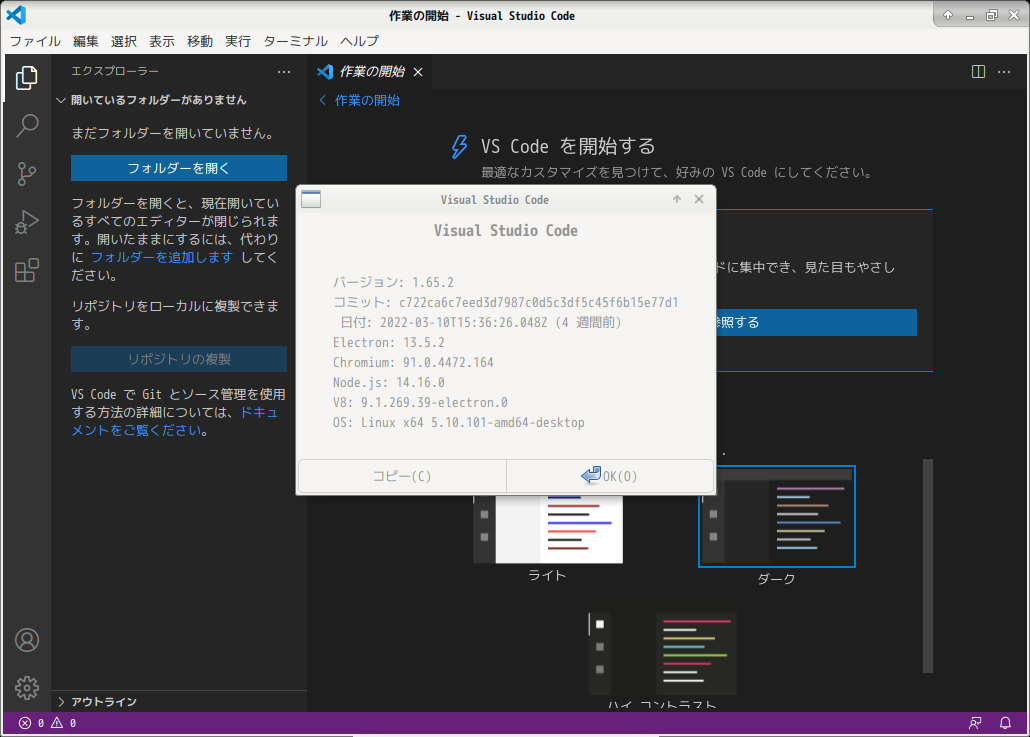Click the walkthrough vertical scrollbar

(x=928, y=566)
